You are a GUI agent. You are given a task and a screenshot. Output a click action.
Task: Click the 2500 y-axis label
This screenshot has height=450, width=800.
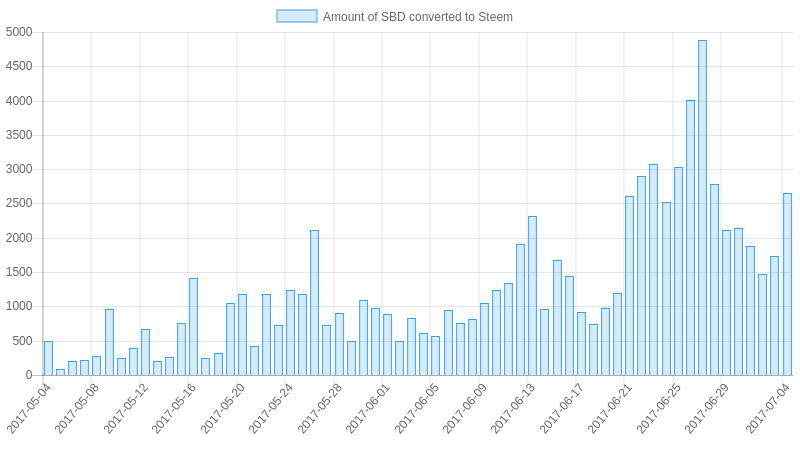19,204
